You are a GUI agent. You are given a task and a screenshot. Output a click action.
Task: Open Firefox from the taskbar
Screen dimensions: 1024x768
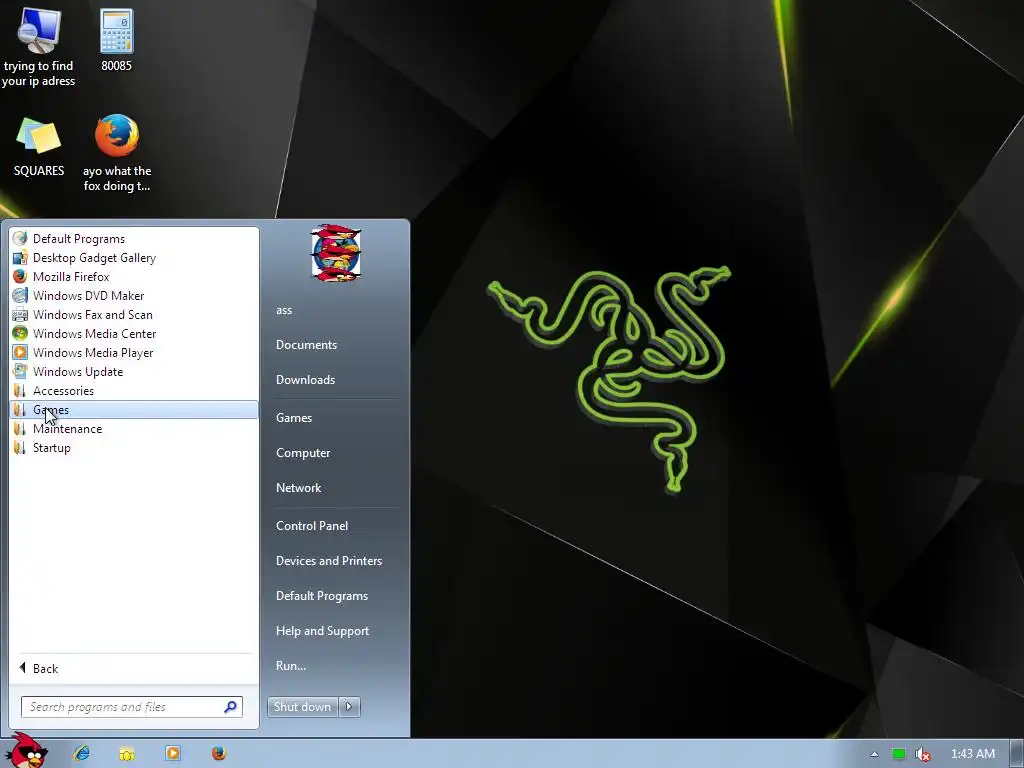click(219, 753)
